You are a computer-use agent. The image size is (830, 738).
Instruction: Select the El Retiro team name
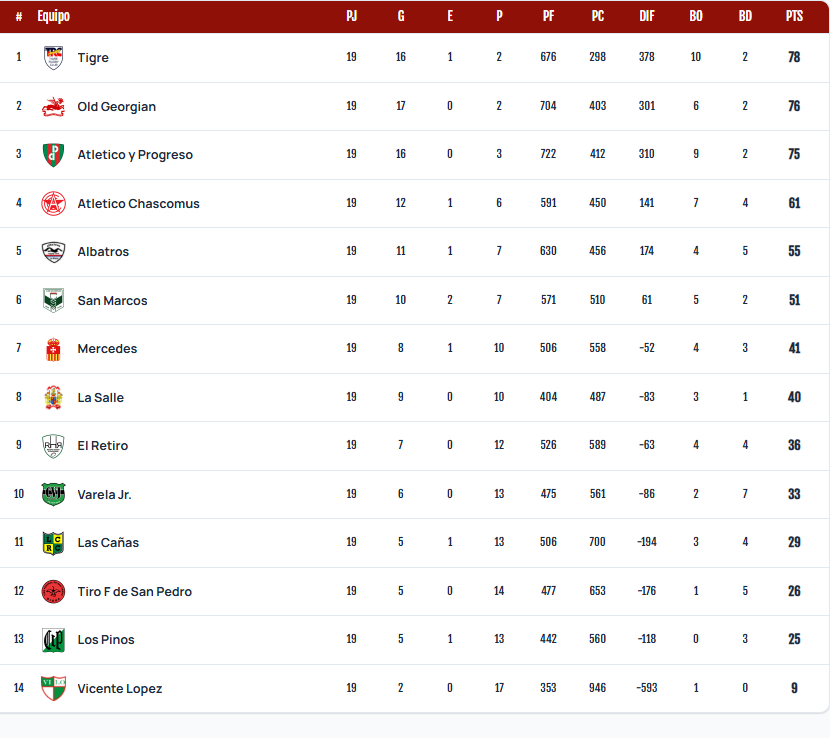(x=103, y=446)
